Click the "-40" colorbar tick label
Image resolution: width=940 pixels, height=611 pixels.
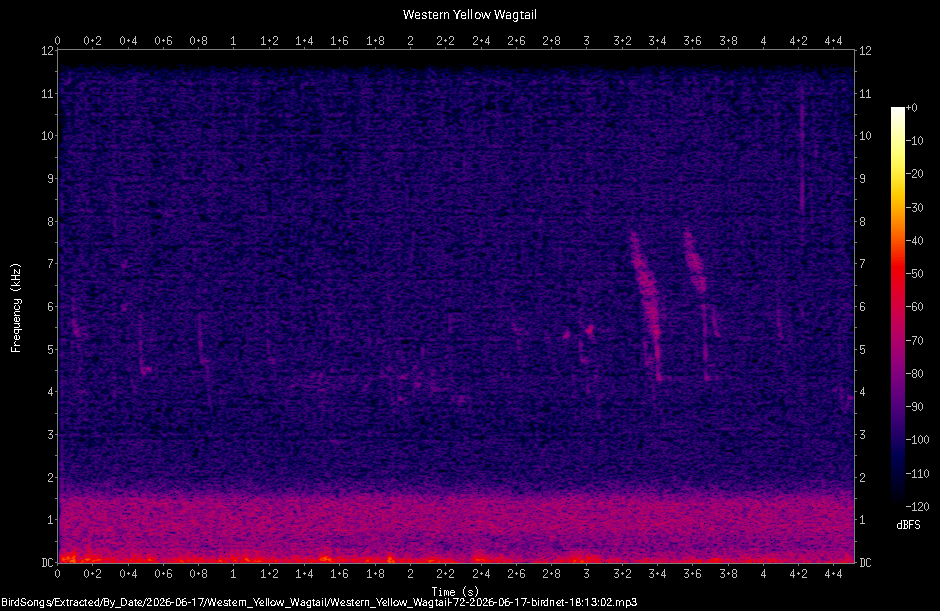click(x=914, y=240)
